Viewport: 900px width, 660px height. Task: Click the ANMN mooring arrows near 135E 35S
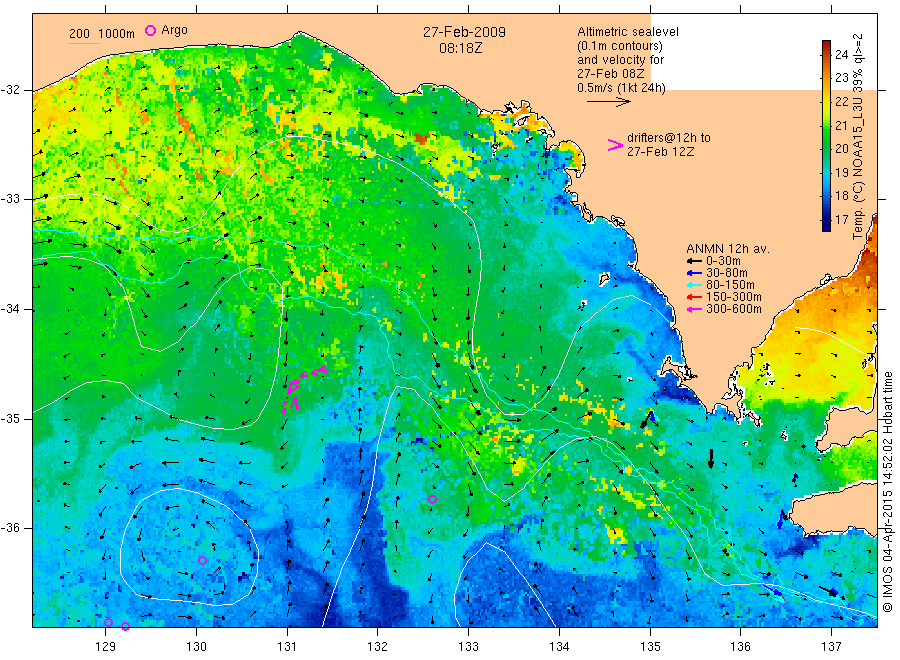tap(648, 418)
